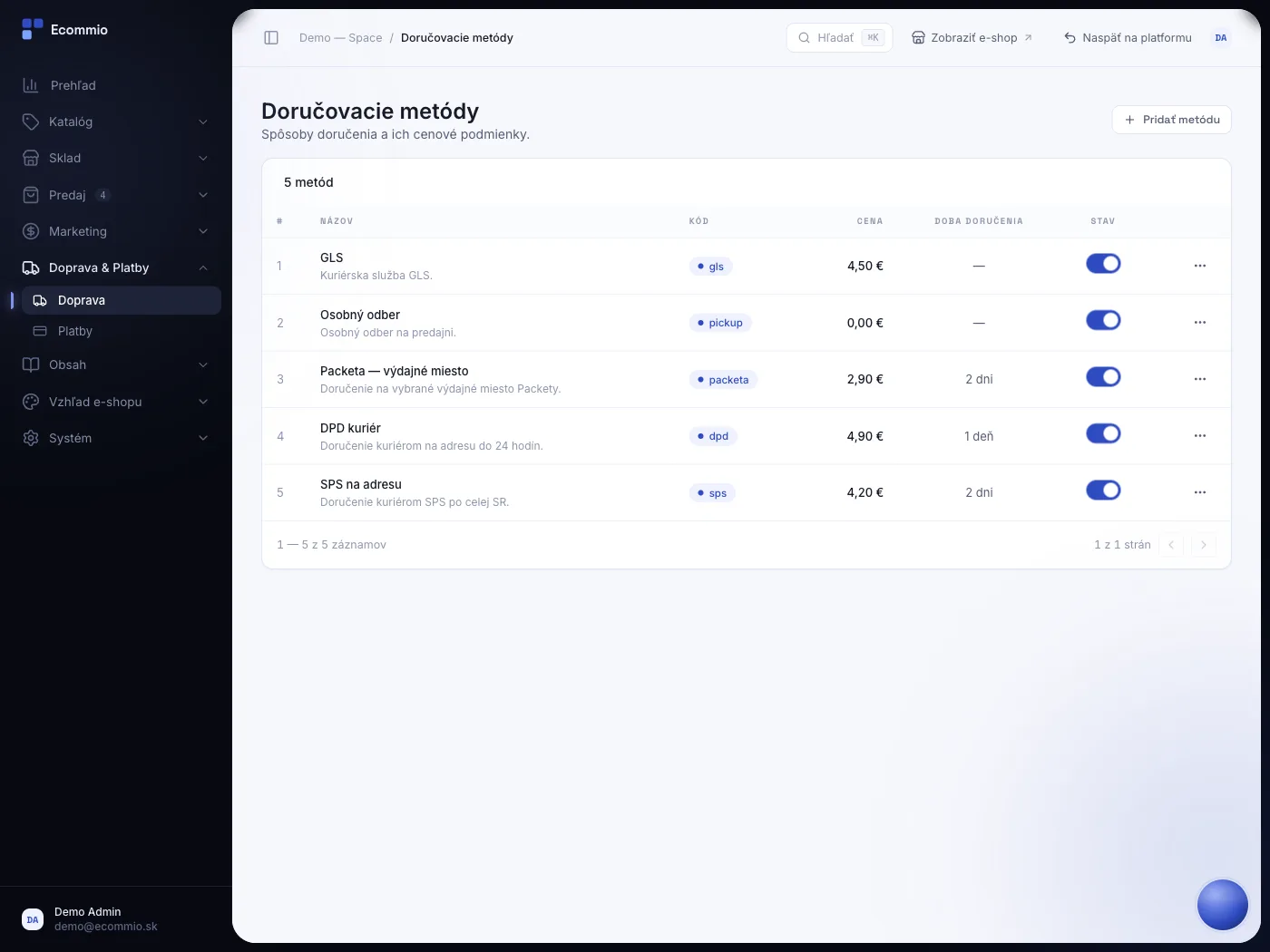The image size is (1270, 952).
Task: Click the Systém gear icon
Action: click(31, 438)
